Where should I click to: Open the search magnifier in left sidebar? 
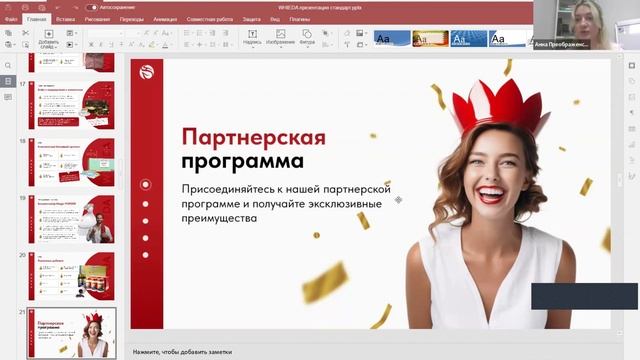pos(8,65)
